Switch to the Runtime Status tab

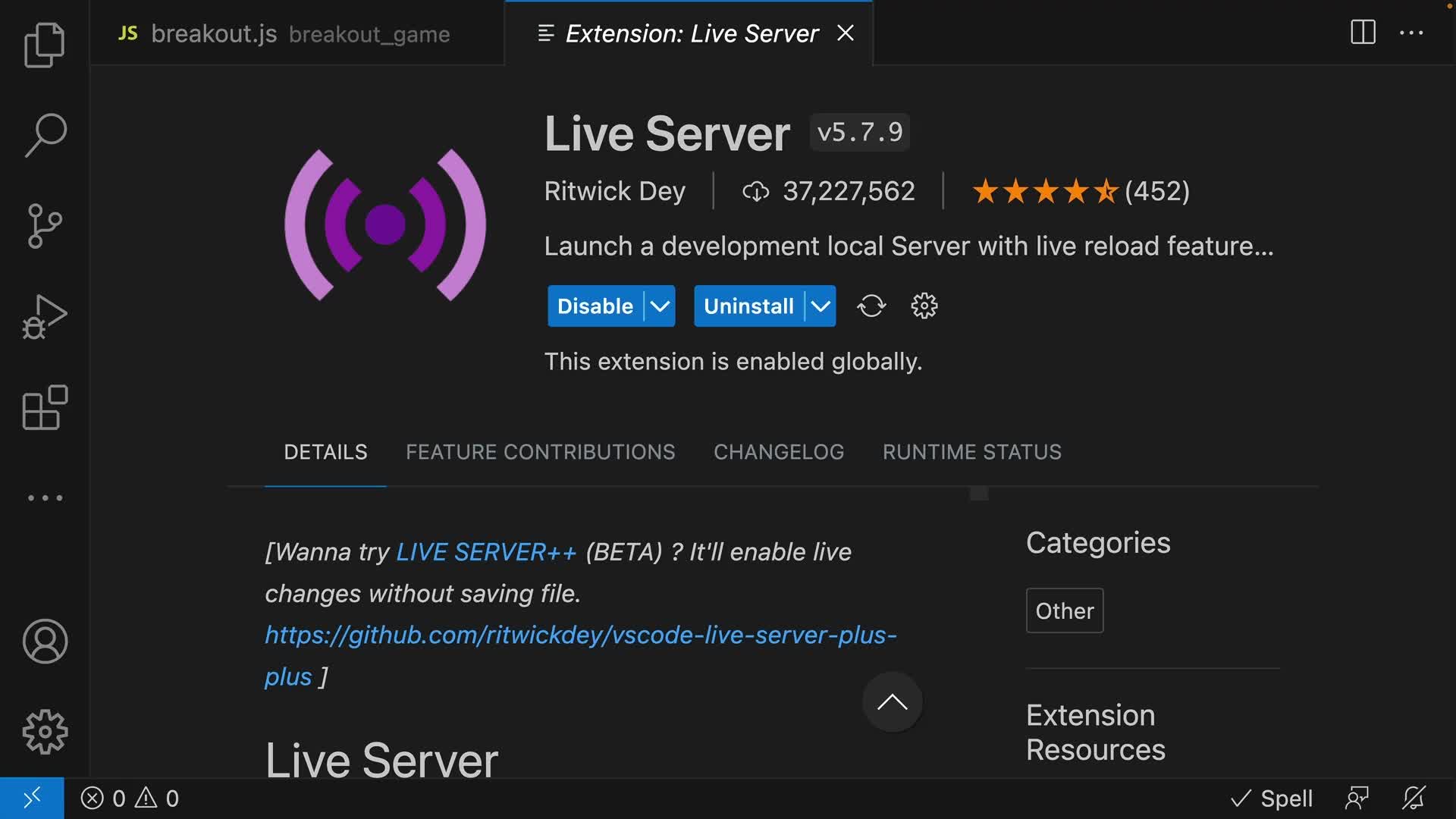[972, 452]
